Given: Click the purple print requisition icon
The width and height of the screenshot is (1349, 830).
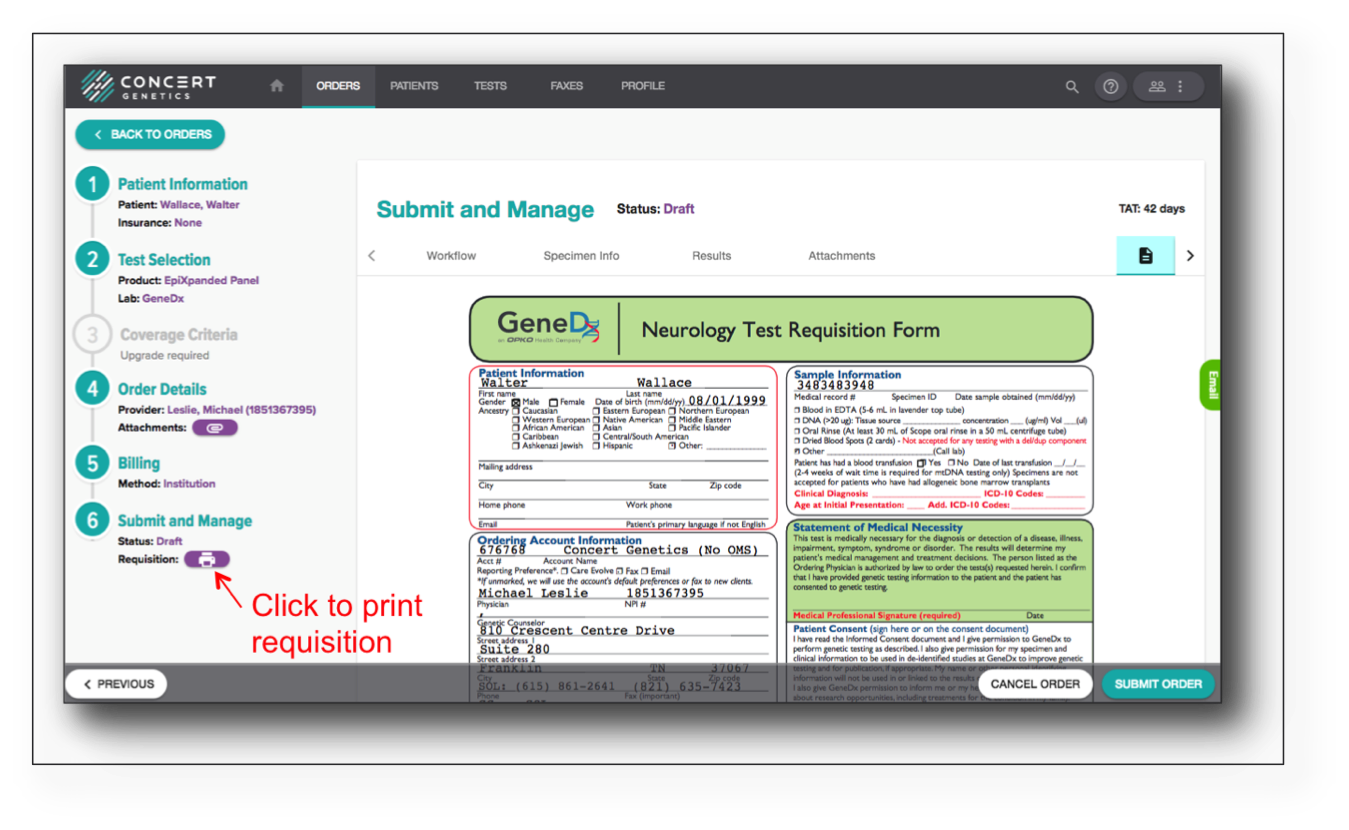Looking at the screenshot, I should pyautogui.click(x=207, y=560).
